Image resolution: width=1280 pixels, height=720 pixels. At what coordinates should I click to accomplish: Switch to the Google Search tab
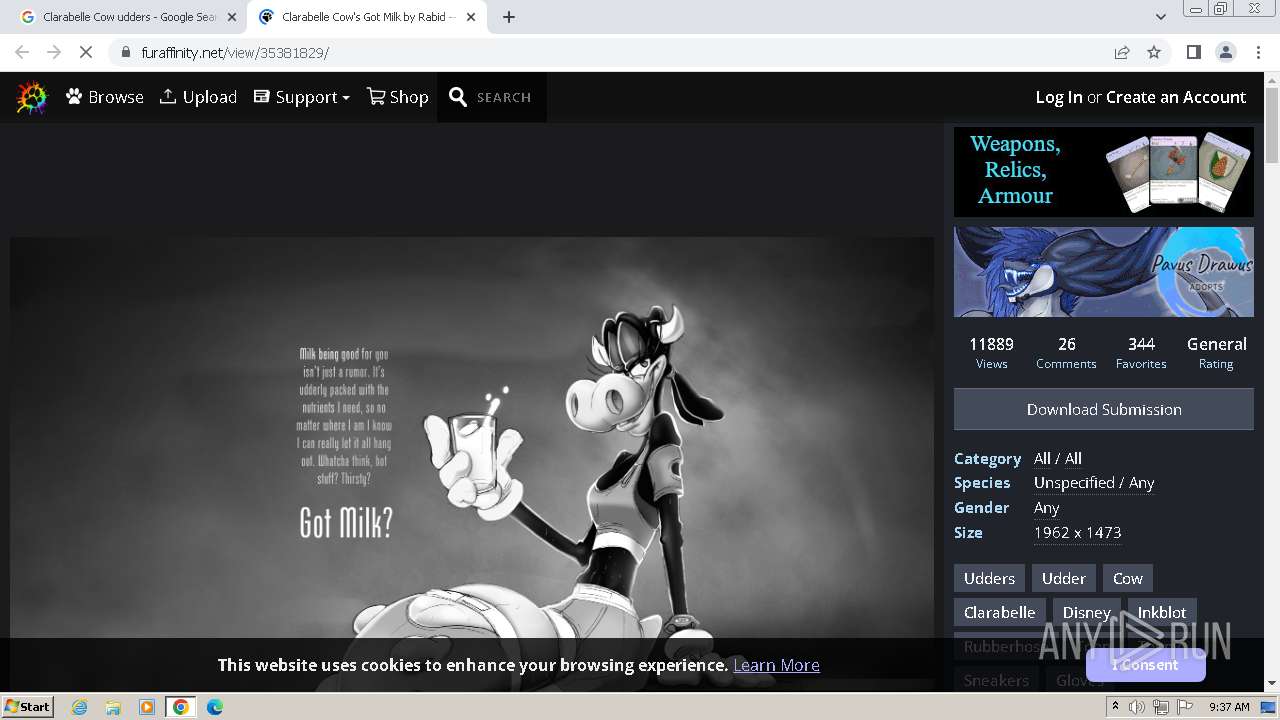tap(121, 17)
